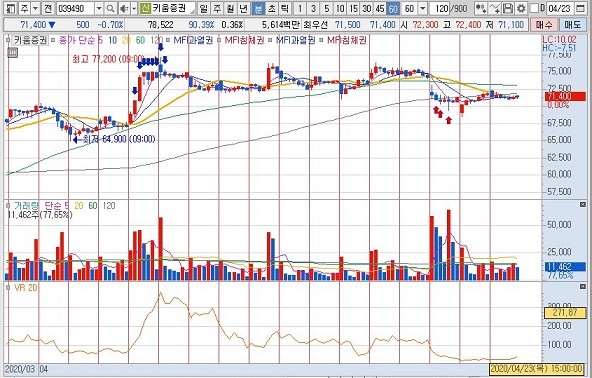Toggle the D checkbox
This screenshot has width=592, height=378.
pos(534,8)
